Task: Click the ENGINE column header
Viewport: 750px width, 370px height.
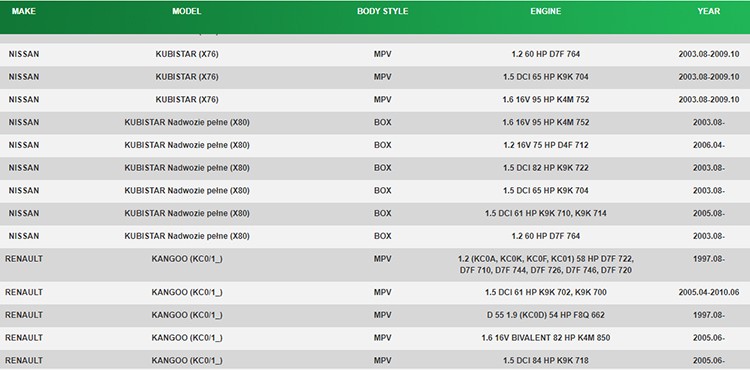Action: point(545,11)
